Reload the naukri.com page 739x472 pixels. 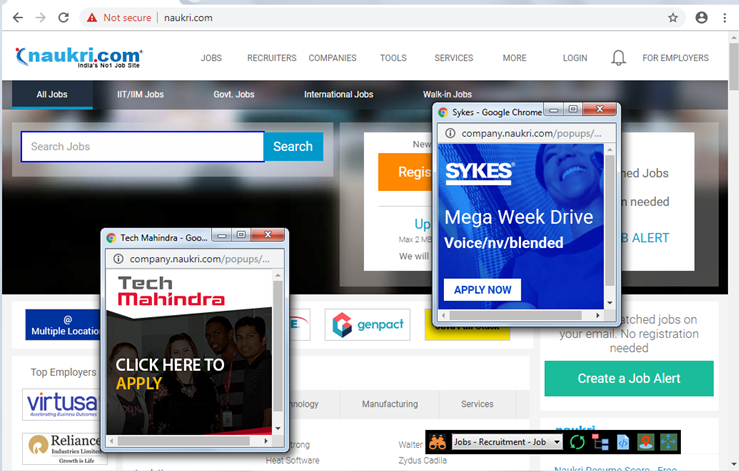coord(63,18)
